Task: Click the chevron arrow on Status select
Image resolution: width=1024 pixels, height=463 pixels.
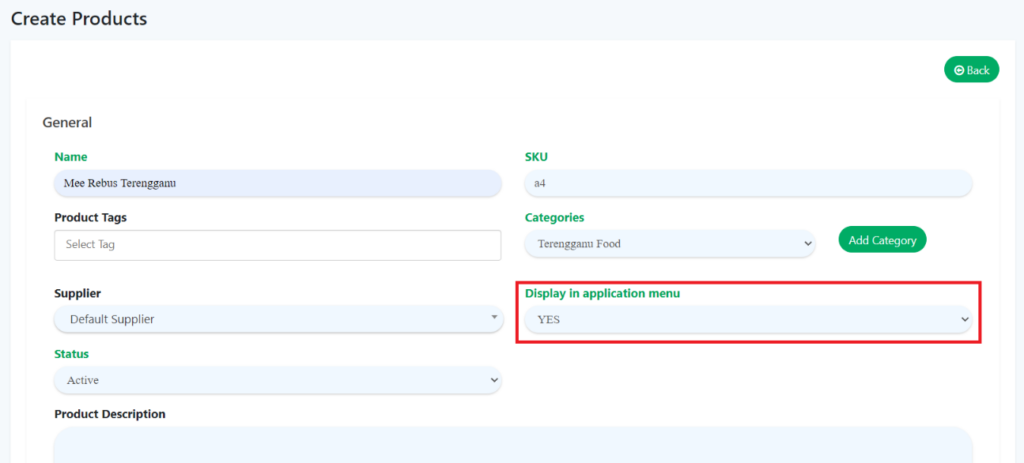Action: pyautogui.click(x=493, y=380)
